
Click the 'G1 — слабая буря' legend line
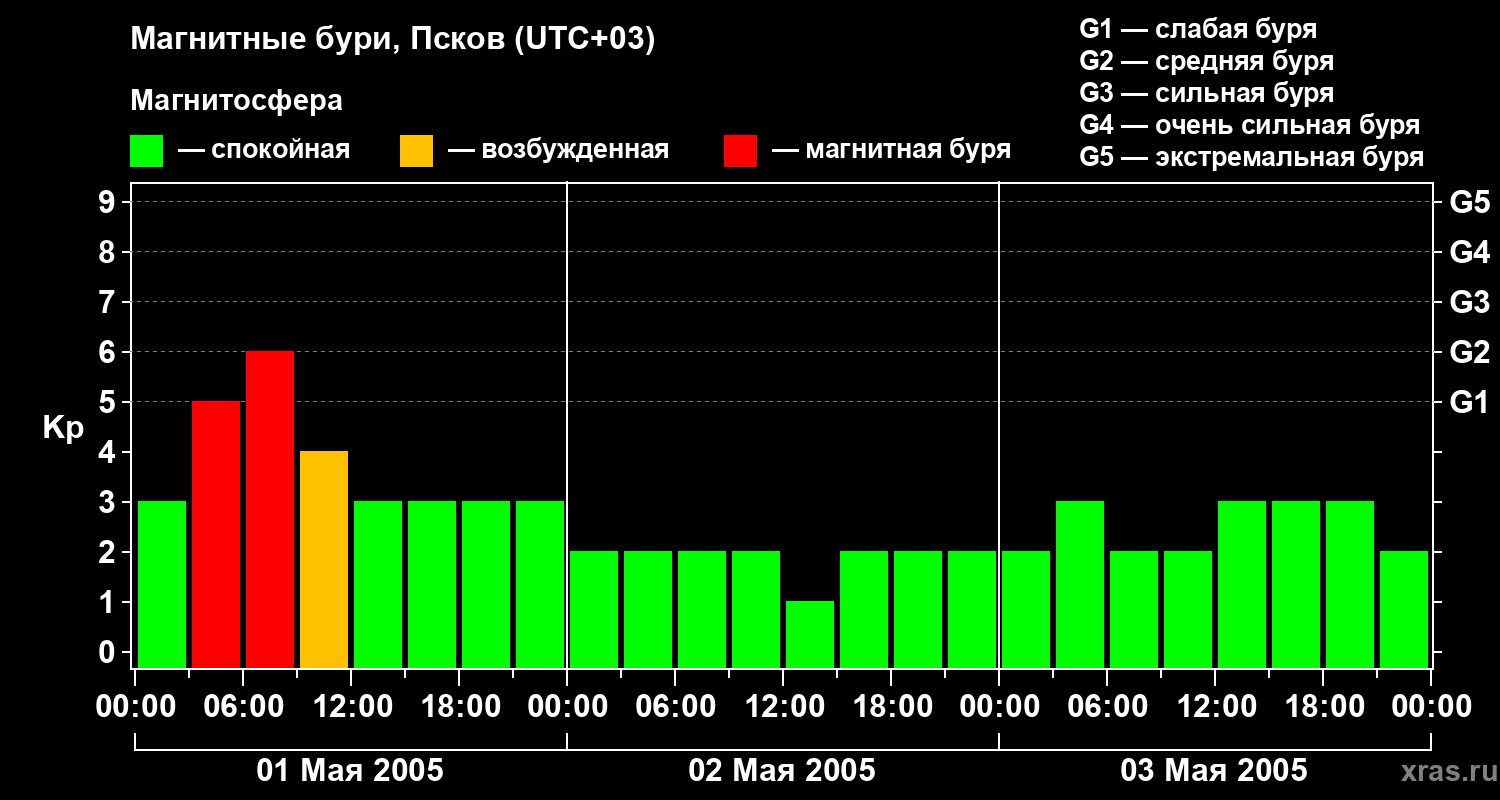(x=1198, y=29)
